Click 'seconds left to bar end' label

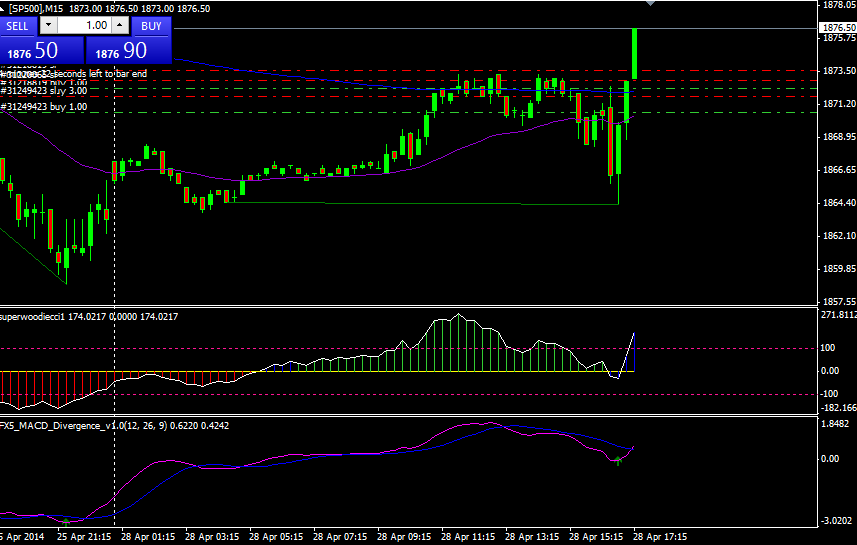pyautogui.click(x=100, y=74)
